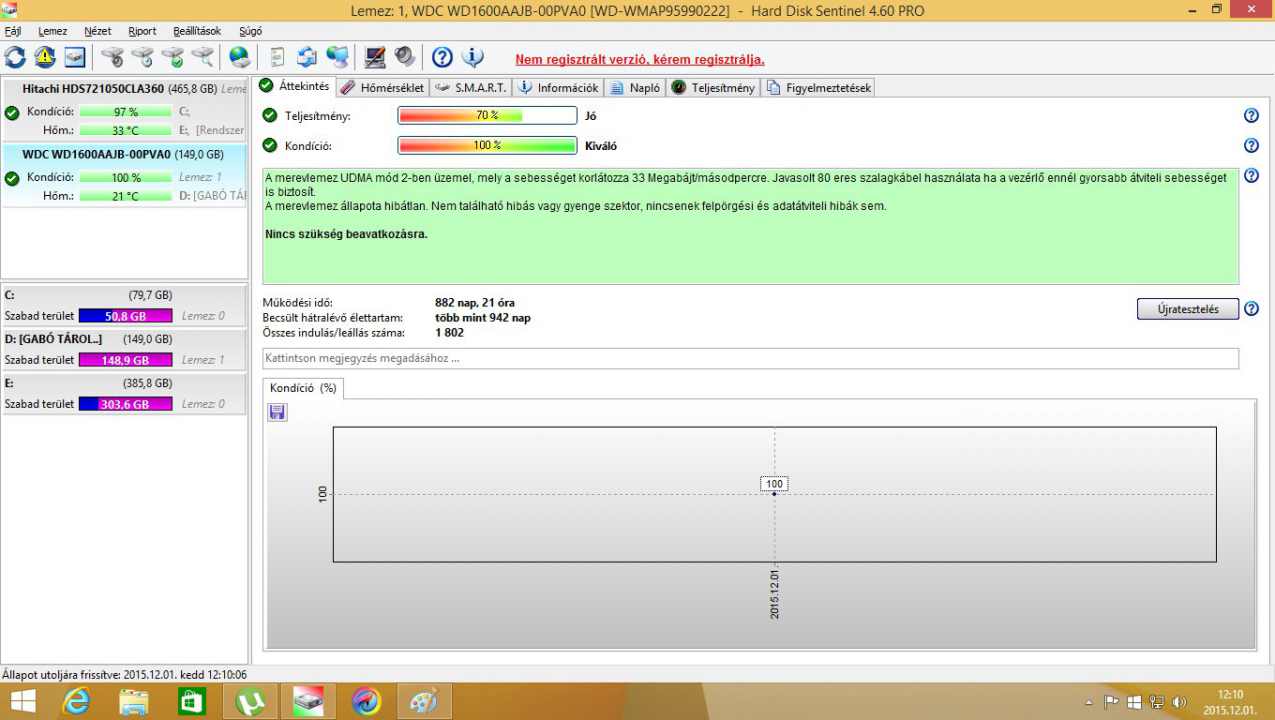Screen dimensions: 1275x720
Task: Show hidden system tray icons
Action: coord(1088,702)
